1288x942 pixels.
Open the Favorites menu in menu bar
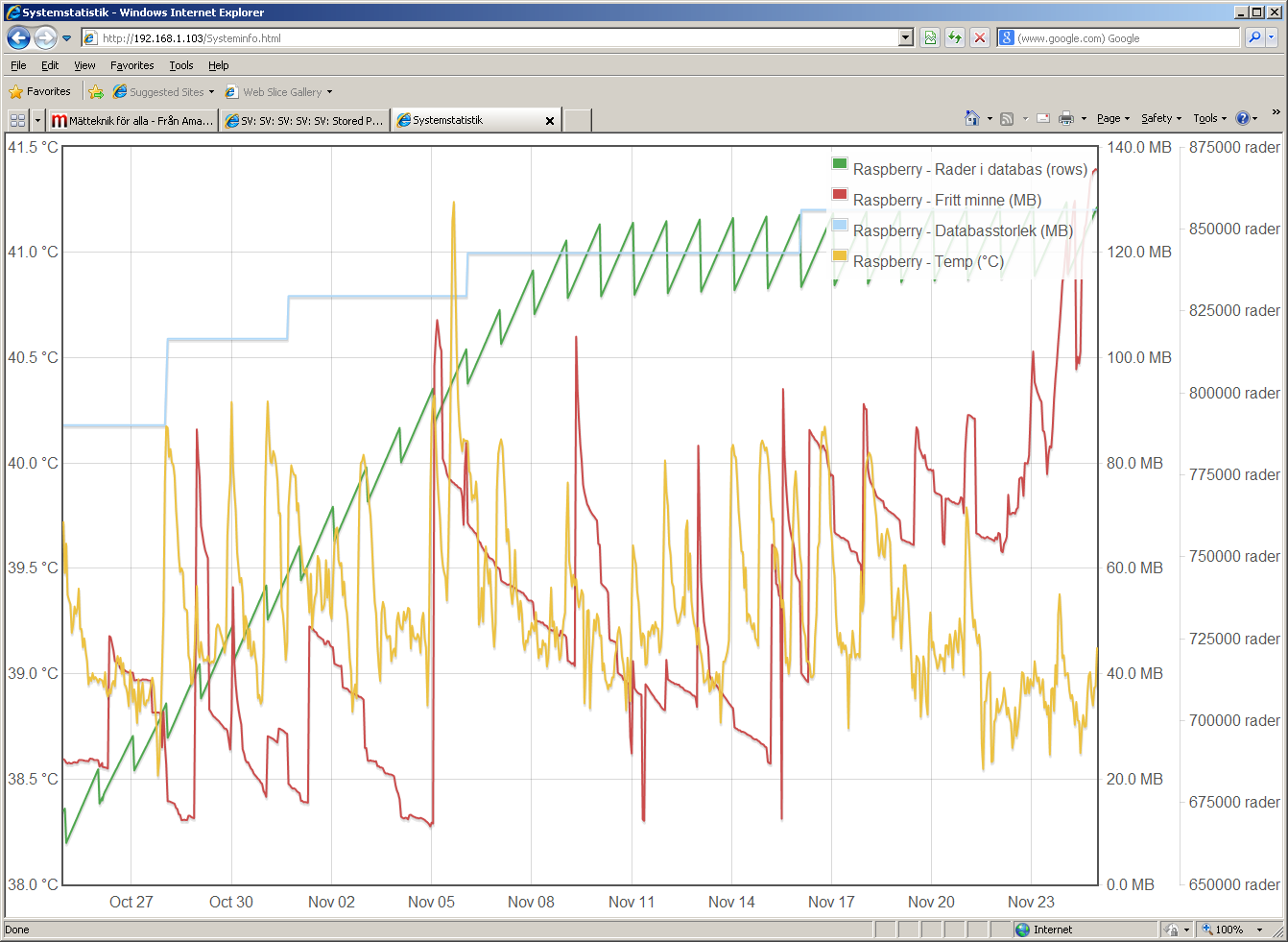[131, 66]
